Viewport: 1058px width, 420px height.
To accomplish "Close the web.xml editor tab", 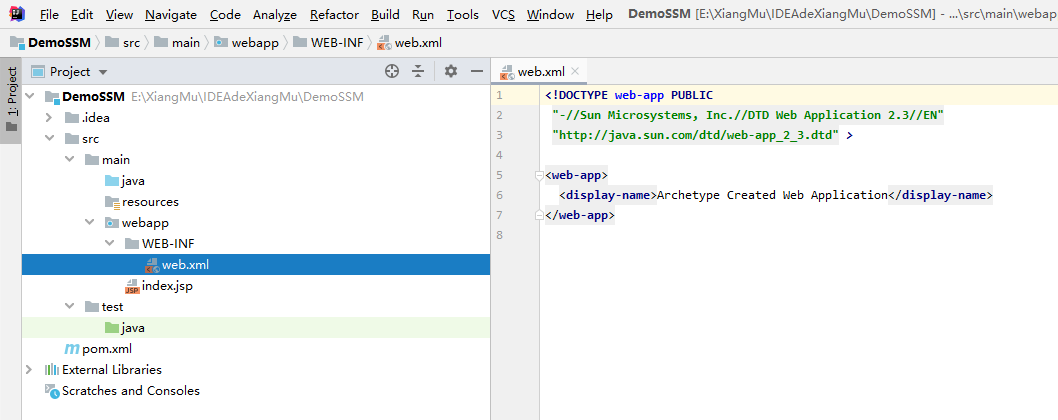I will point(575,71).
